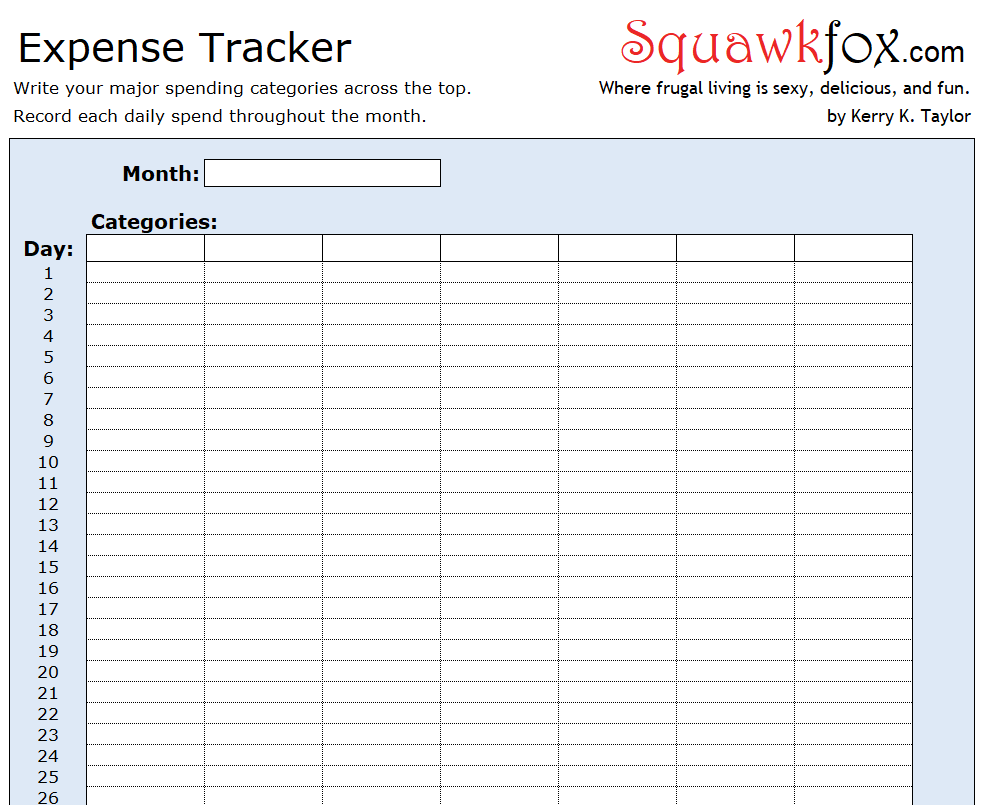Image resolution: width=986 pixels, height=805 pixels.
Task: Click day 10 cell in the last category column
Action: tap(853, 462)
